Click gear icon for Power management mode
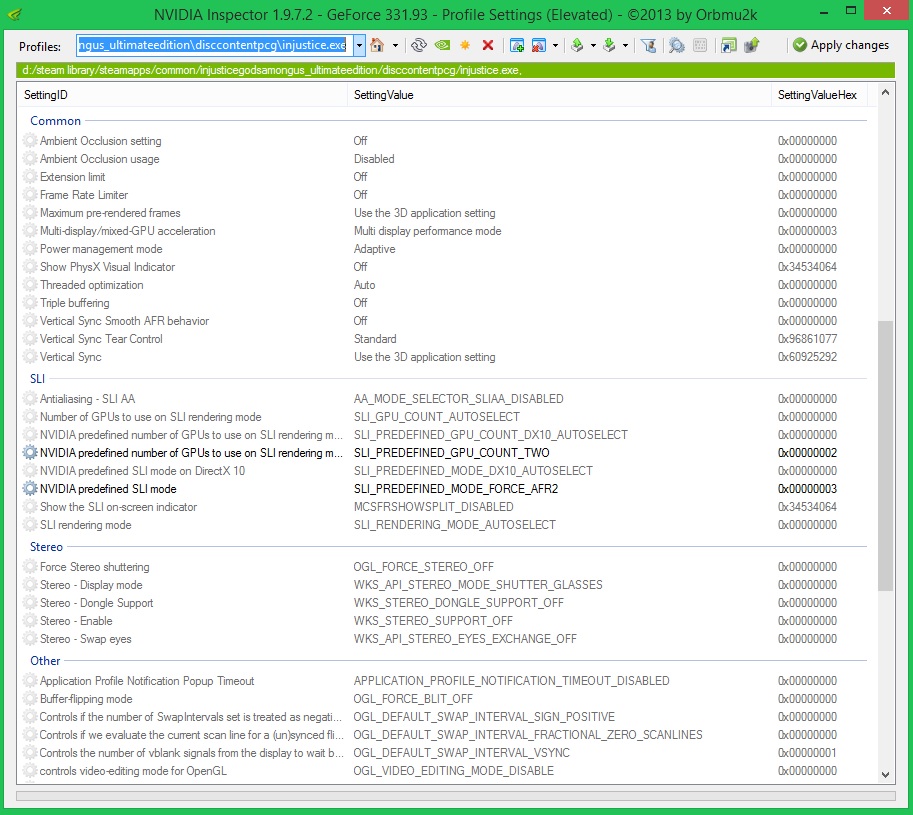Viewport: 913px width, 815px height. click(30, 249)
